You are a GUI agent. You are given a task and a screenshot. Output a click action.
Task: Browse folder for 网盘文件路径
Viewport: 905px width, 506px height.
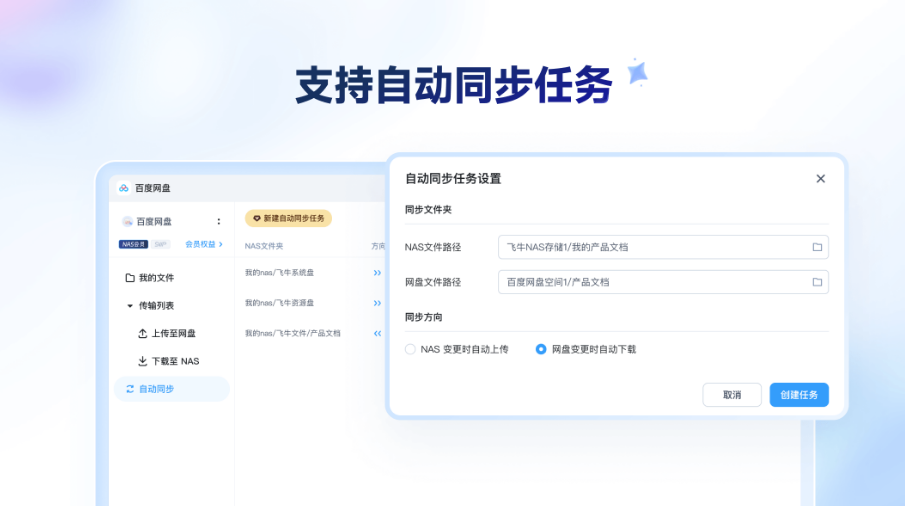point(817,282)
